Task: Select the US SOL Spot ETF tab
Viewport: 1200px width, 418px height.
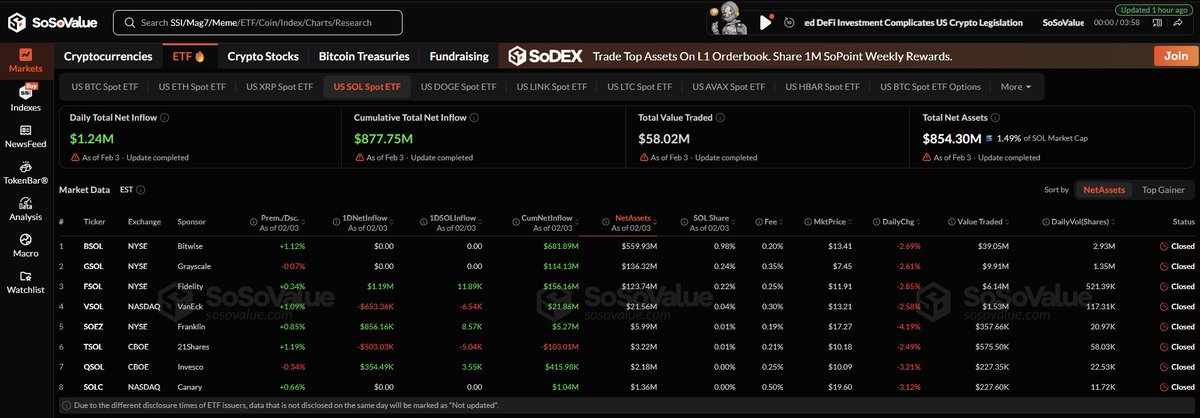Action: pyautogui.click(x=365, y=87)
